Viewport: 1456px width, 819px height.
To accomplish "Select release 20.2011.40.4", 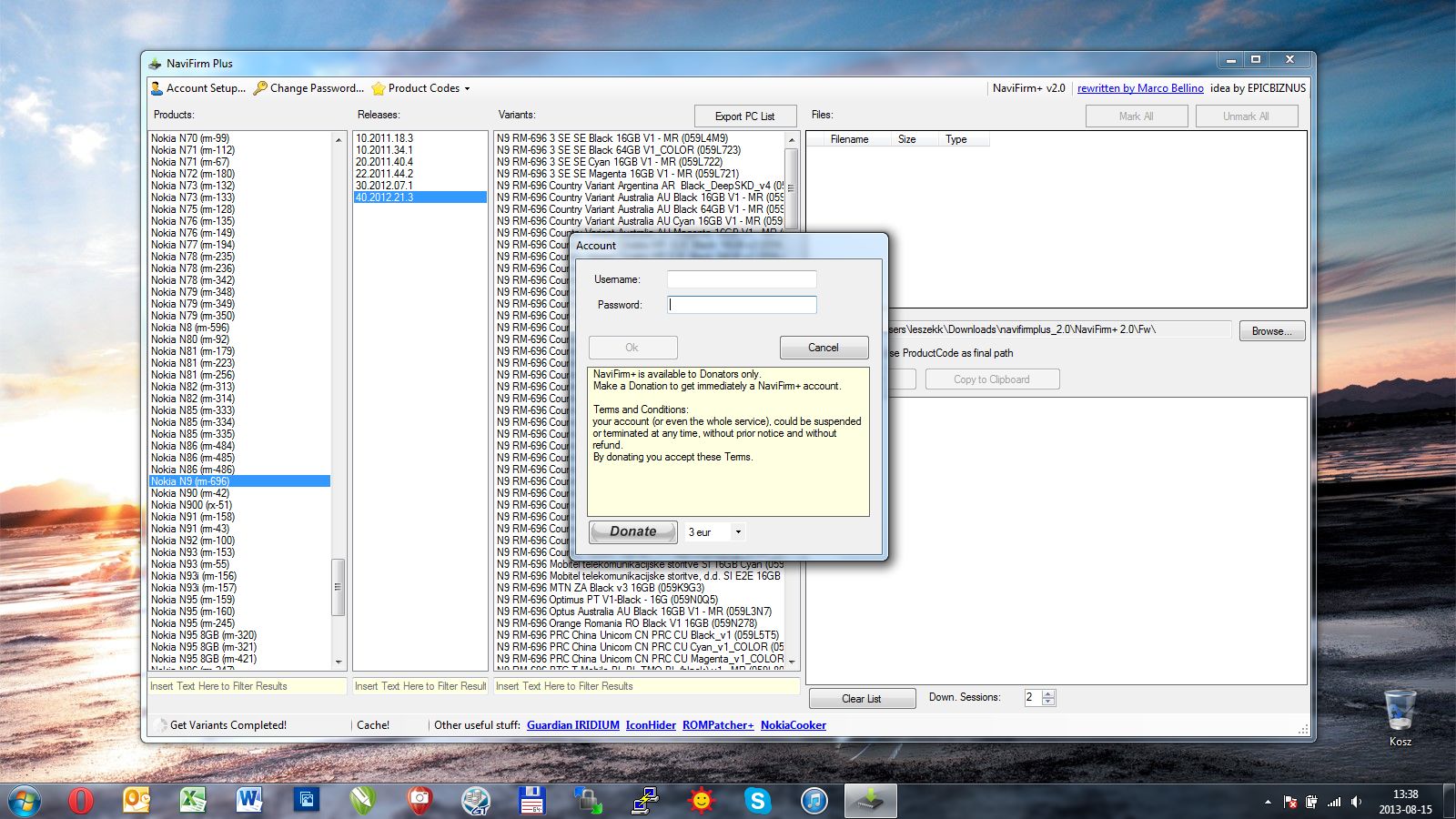I will pyautogui.click(x=420, y=162).
